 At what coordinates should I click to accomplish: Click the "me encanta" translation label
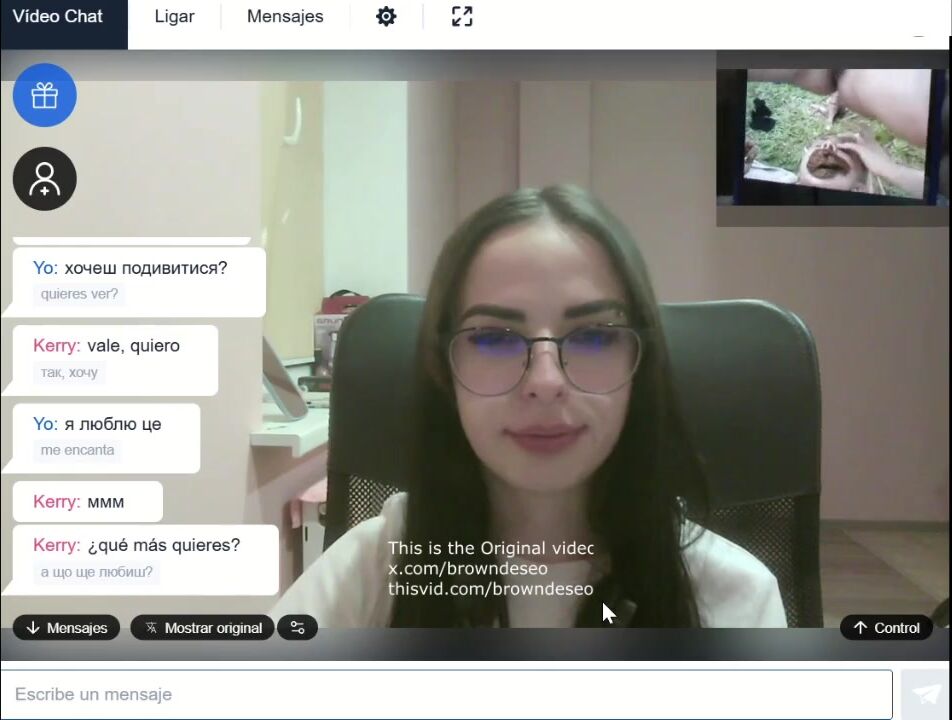coord(77,450)
